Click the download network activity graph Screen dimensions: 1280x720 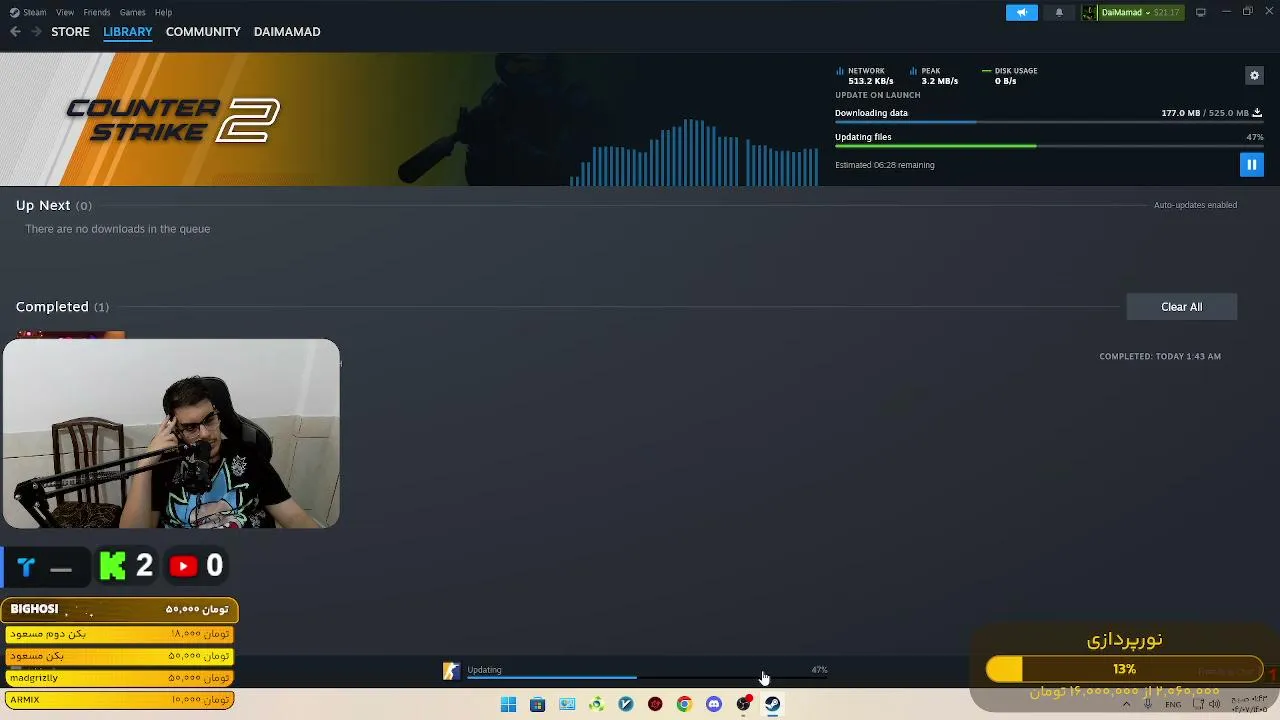tap(695, 152)
